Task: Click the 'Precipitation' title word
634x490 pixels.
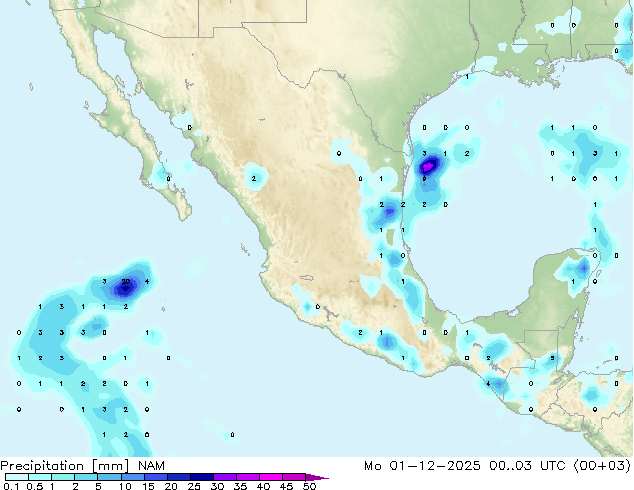Action: point(42,466)
